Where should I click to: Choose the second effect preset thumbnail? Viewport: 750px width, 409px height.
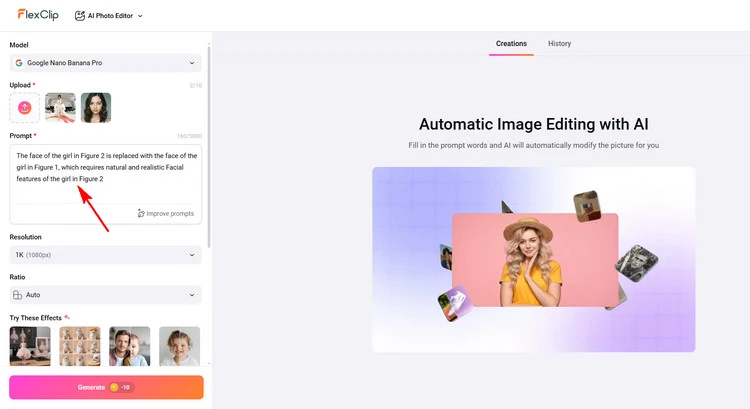[x=80, y=345]
